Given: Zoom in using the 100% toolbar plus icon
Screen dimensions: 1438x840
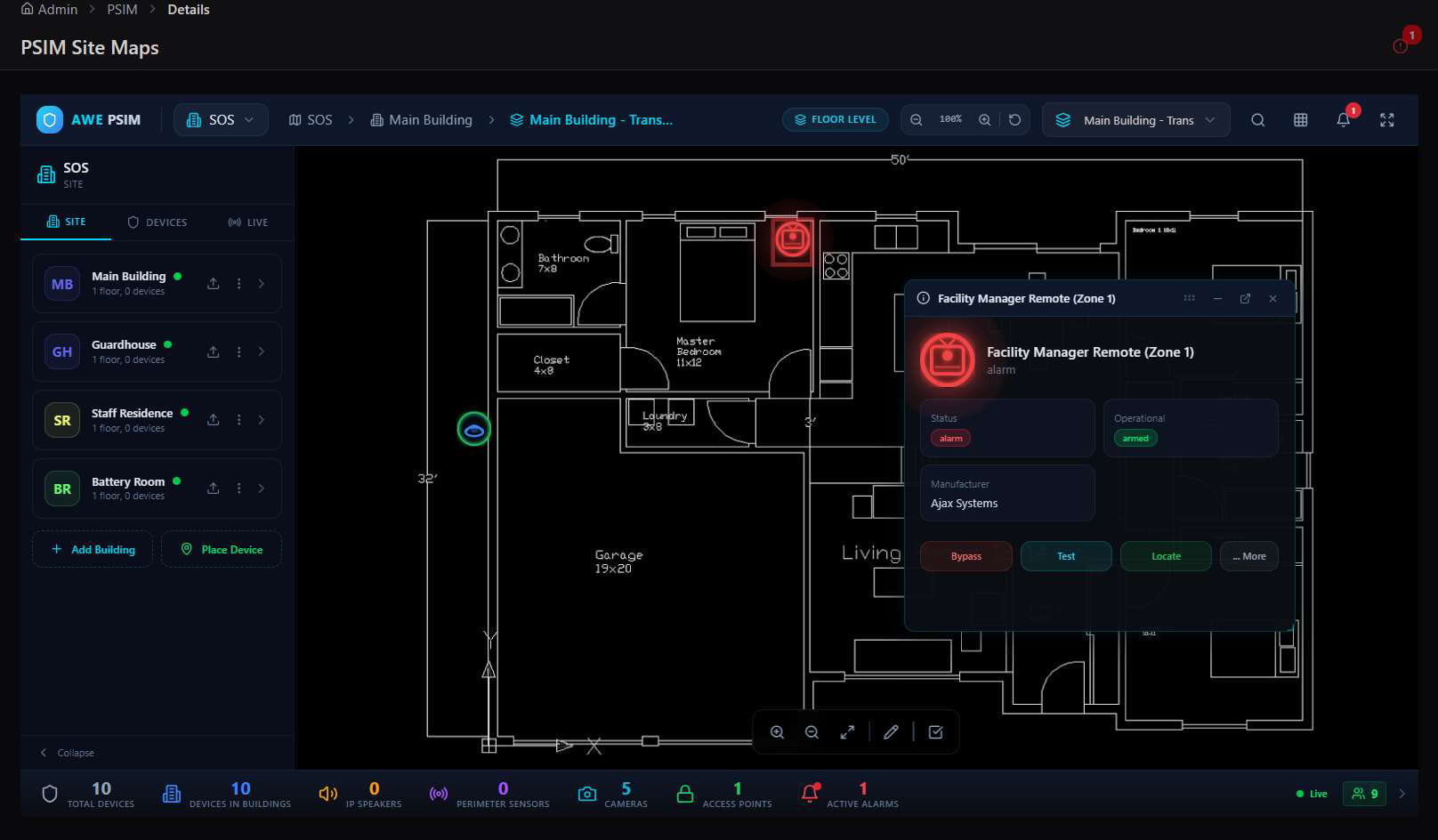Looking at the screenshot, I should (x=984, y=119).
